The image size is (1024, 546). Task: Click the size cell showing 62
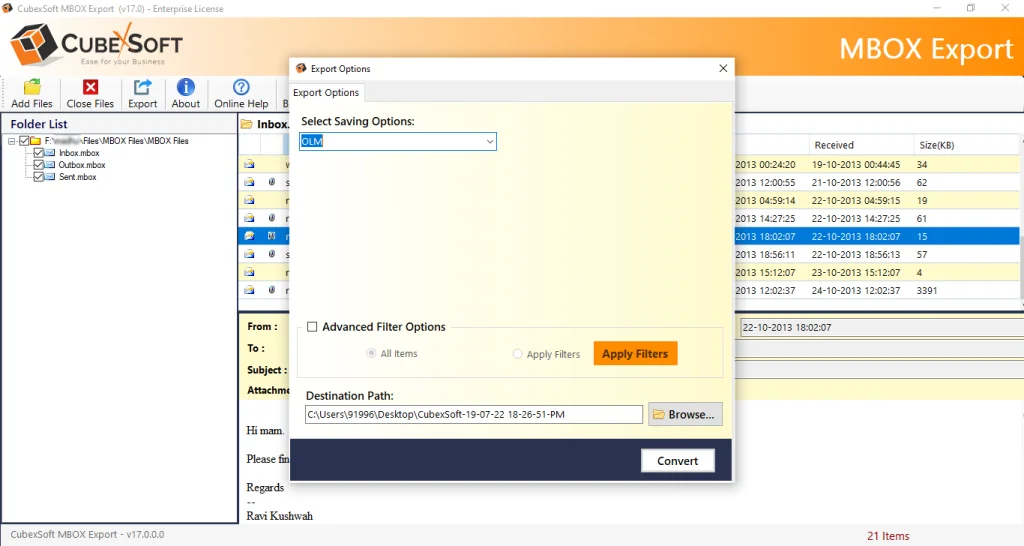921,182
